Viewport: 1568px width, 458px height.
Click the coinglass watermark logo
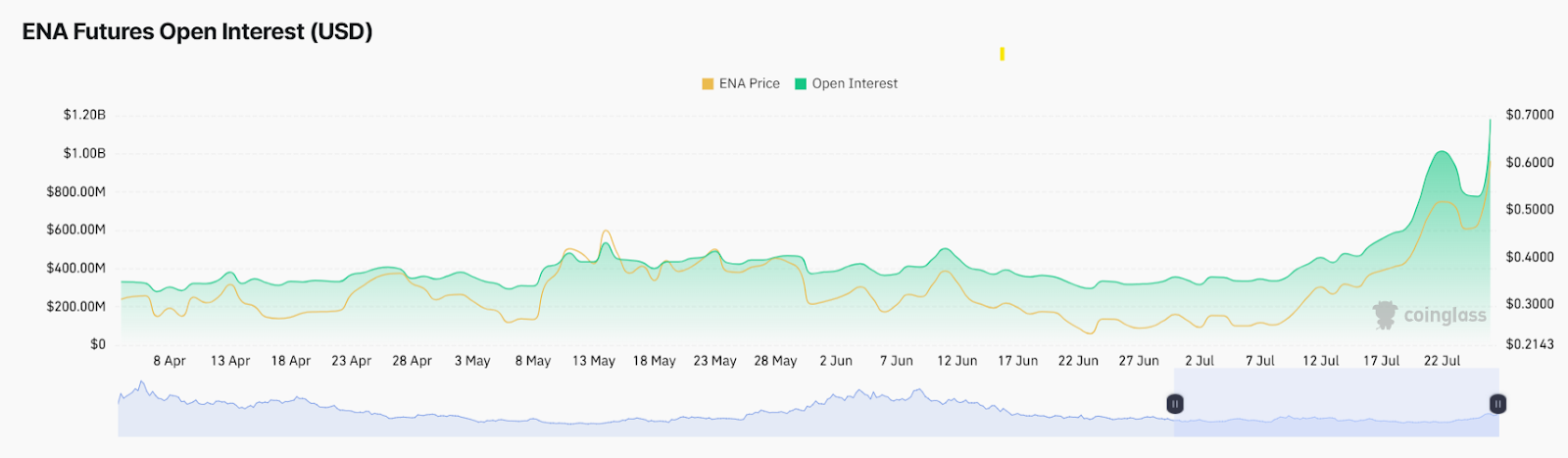coord(1430,315)
